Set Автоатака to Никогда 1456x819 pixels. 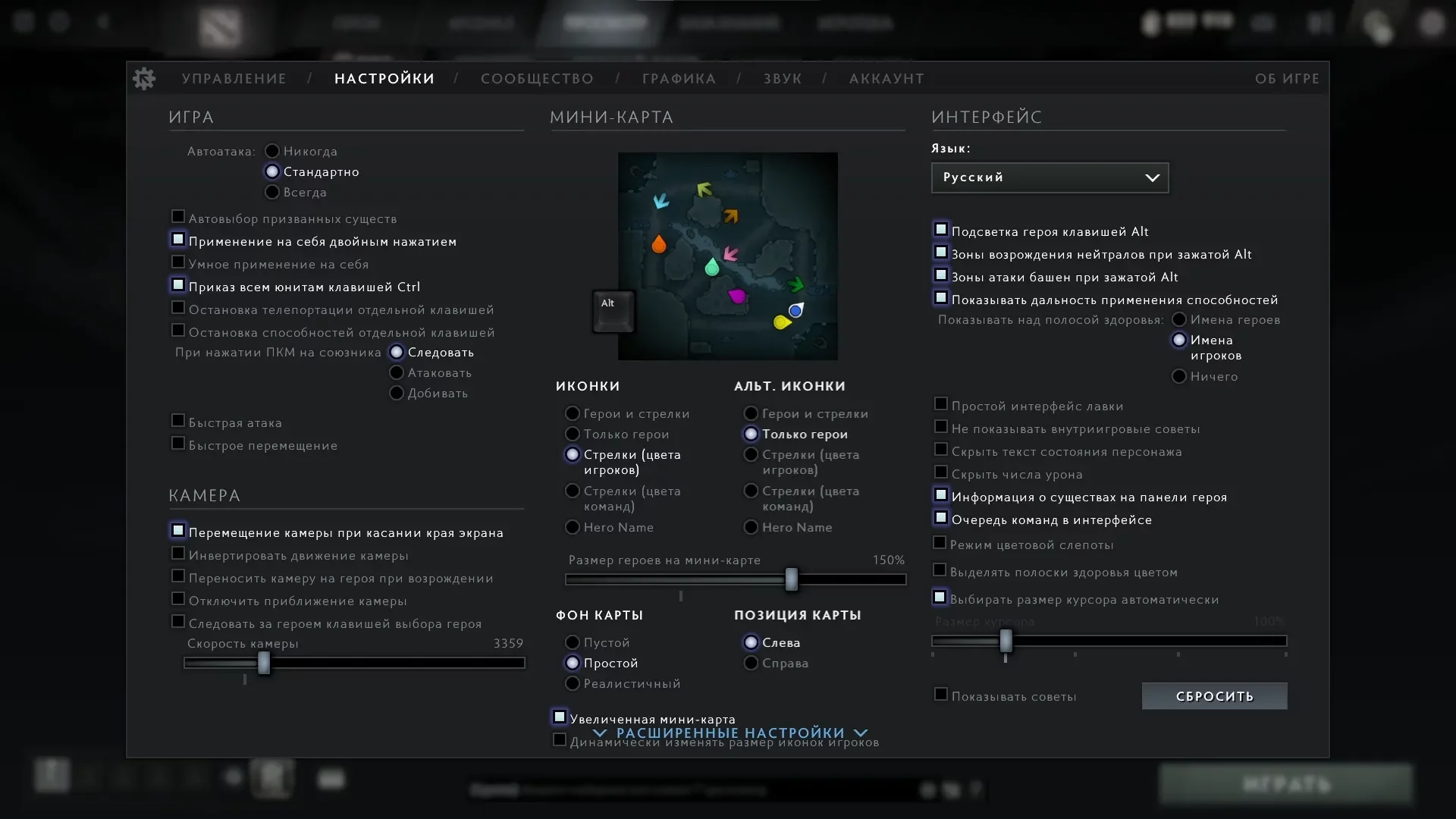pos(272,152)
